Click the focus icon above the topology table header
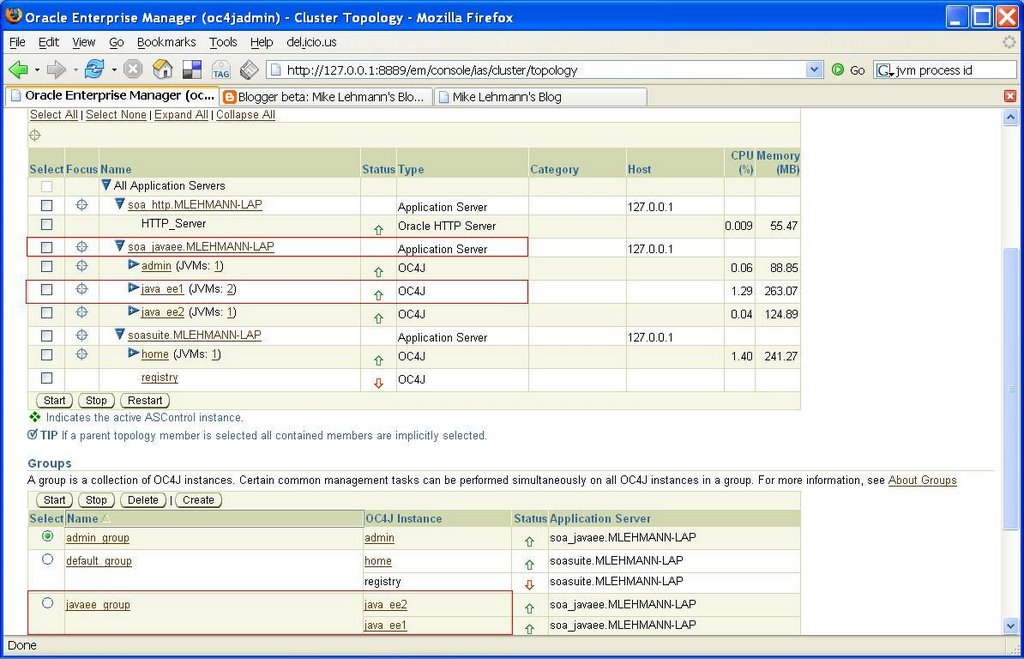 pyautogui.click(x=35, y=135)
